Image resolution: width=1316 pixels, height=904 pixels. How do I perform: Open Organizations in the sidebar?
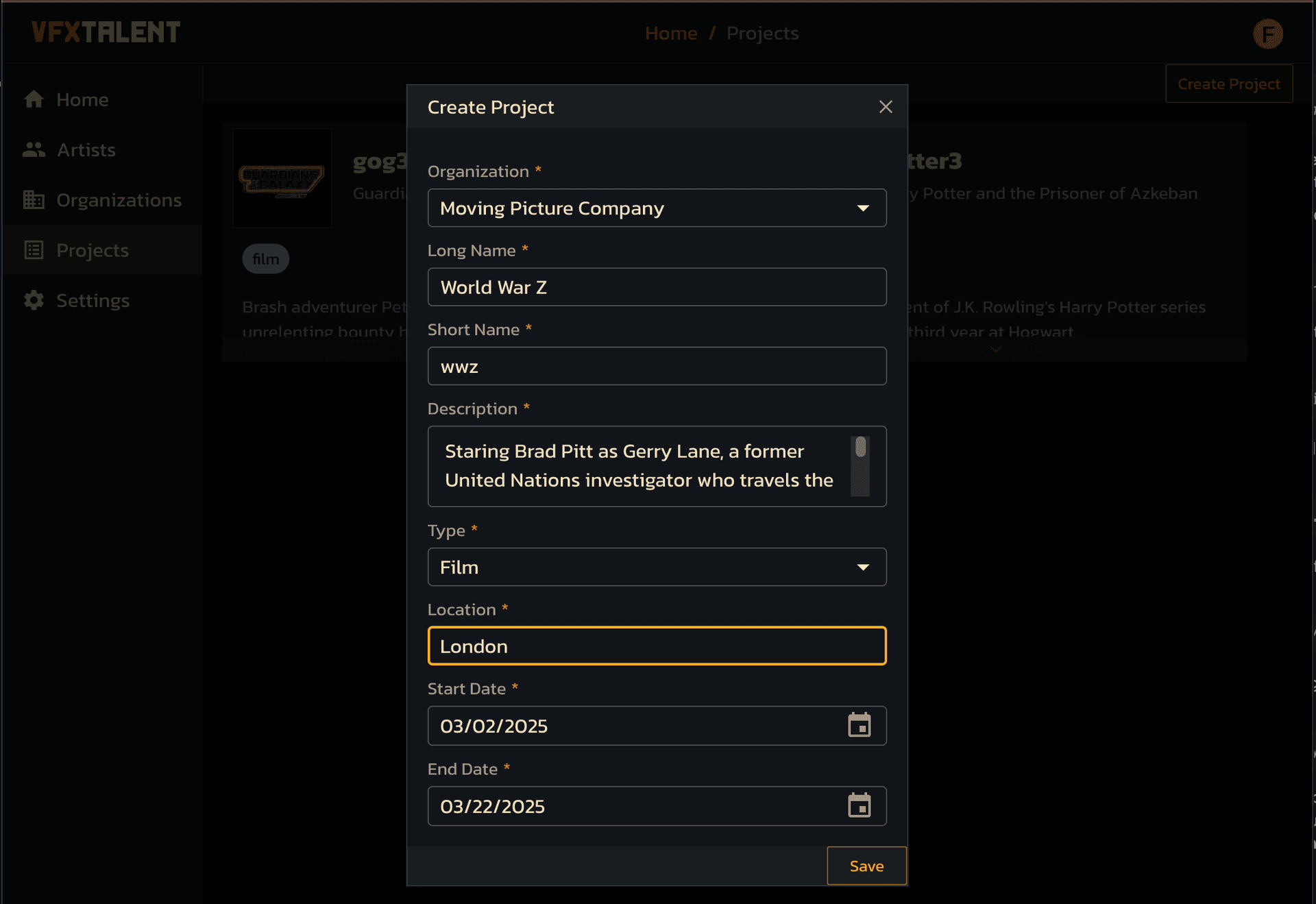coord(101,199)
